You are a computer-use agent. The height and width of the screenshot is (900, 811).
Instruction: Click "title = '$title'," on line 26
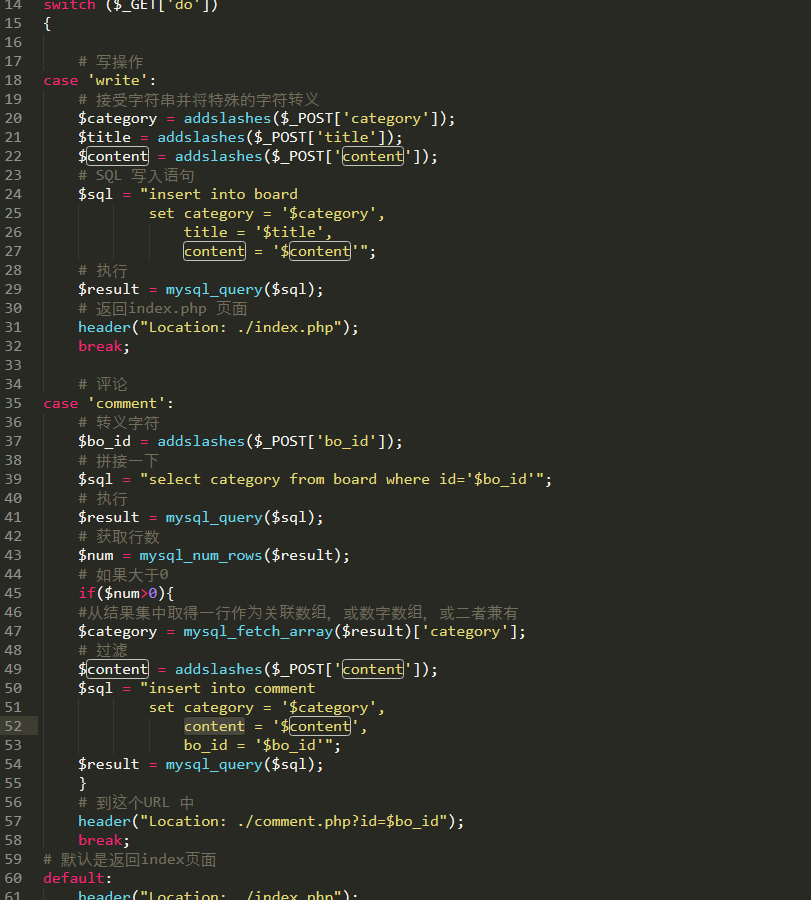click(258, 232)
